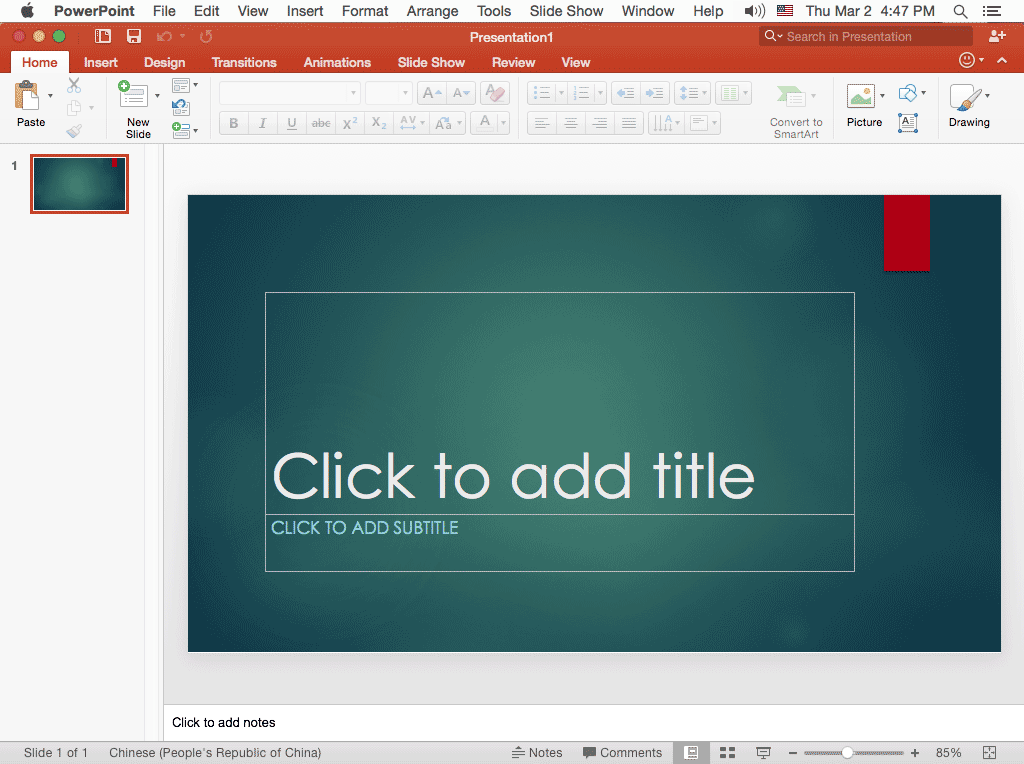The image size is (1024, 764).
Task: Open the font name dropdown
Action: pyautogui.click(x=354, y=93)
